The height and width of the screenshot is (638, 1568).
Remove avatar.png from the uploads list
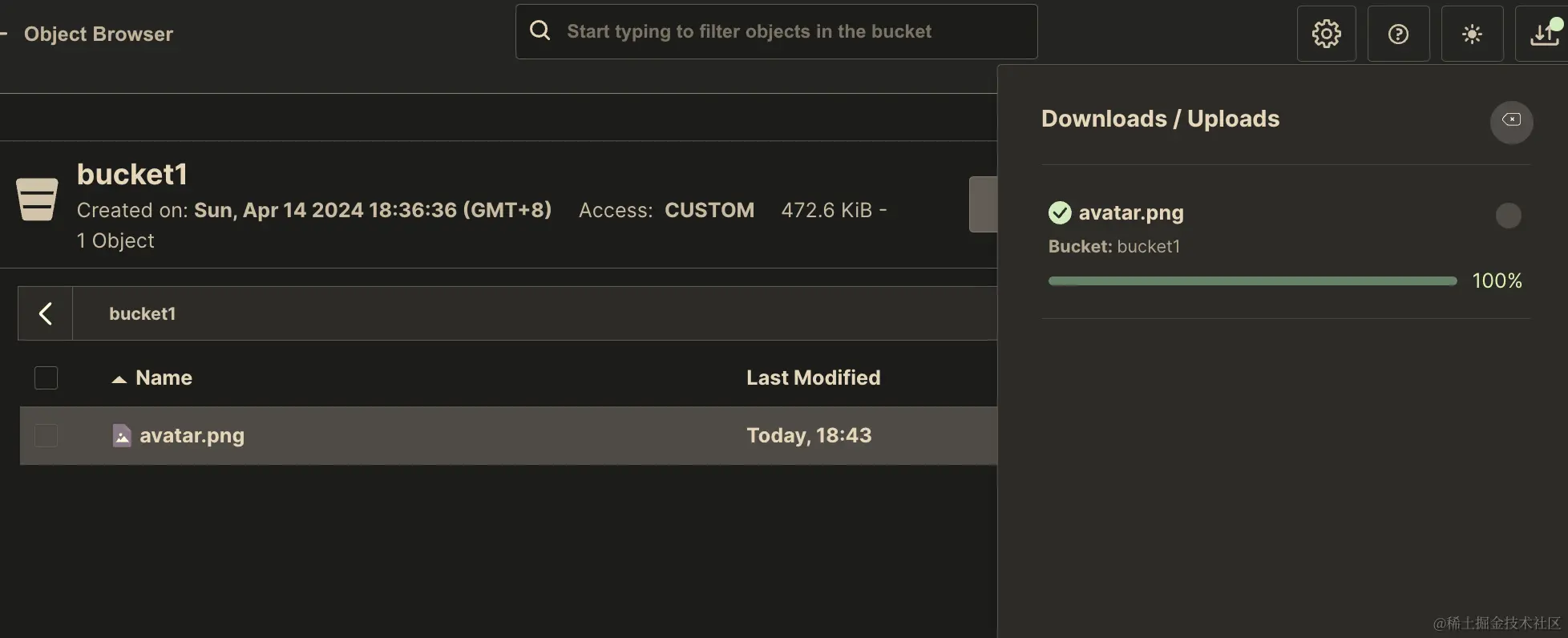coord(1508,215)
